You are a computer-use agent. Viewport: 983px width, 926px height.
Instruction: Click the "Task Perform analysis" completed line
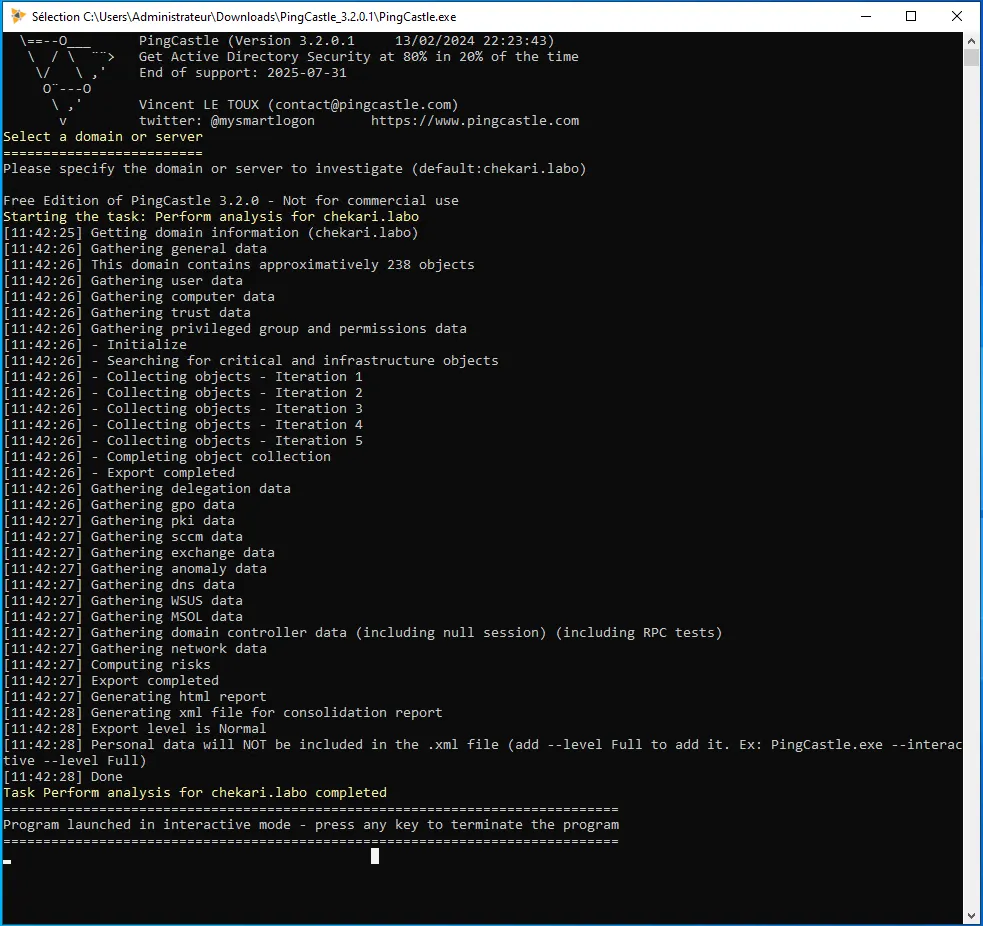(194, 793)
